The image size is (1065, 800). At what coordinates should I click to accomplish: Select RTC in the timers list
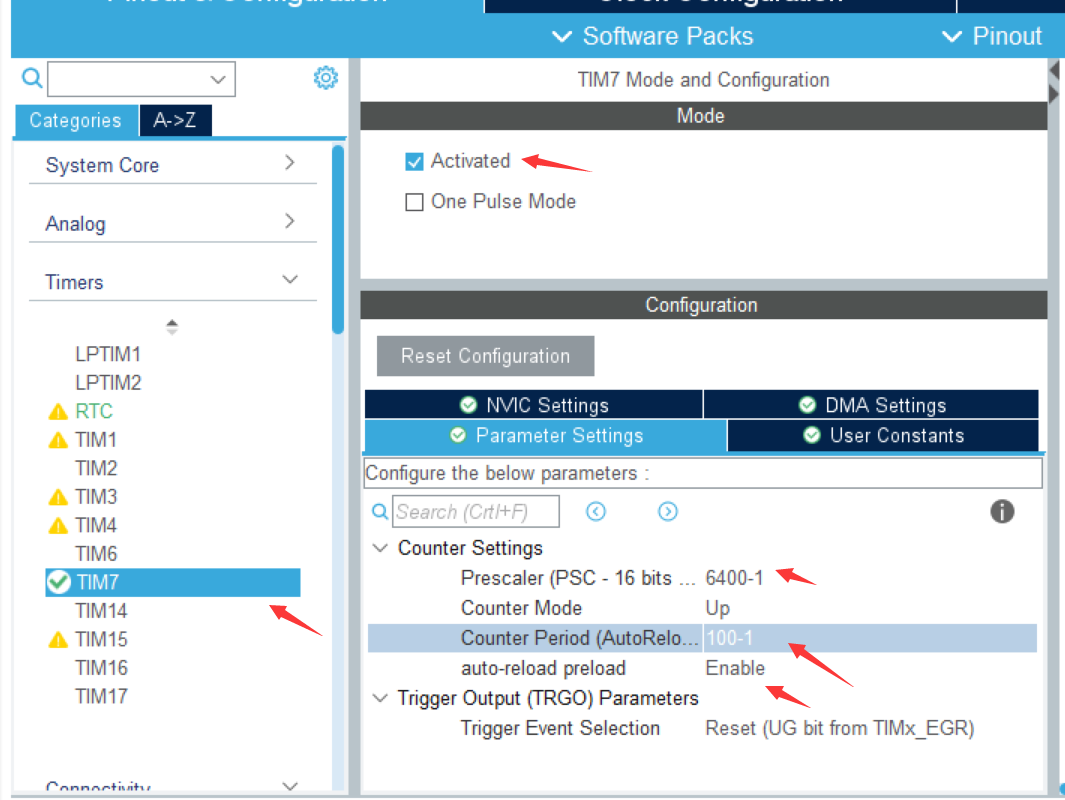[94, 412]
